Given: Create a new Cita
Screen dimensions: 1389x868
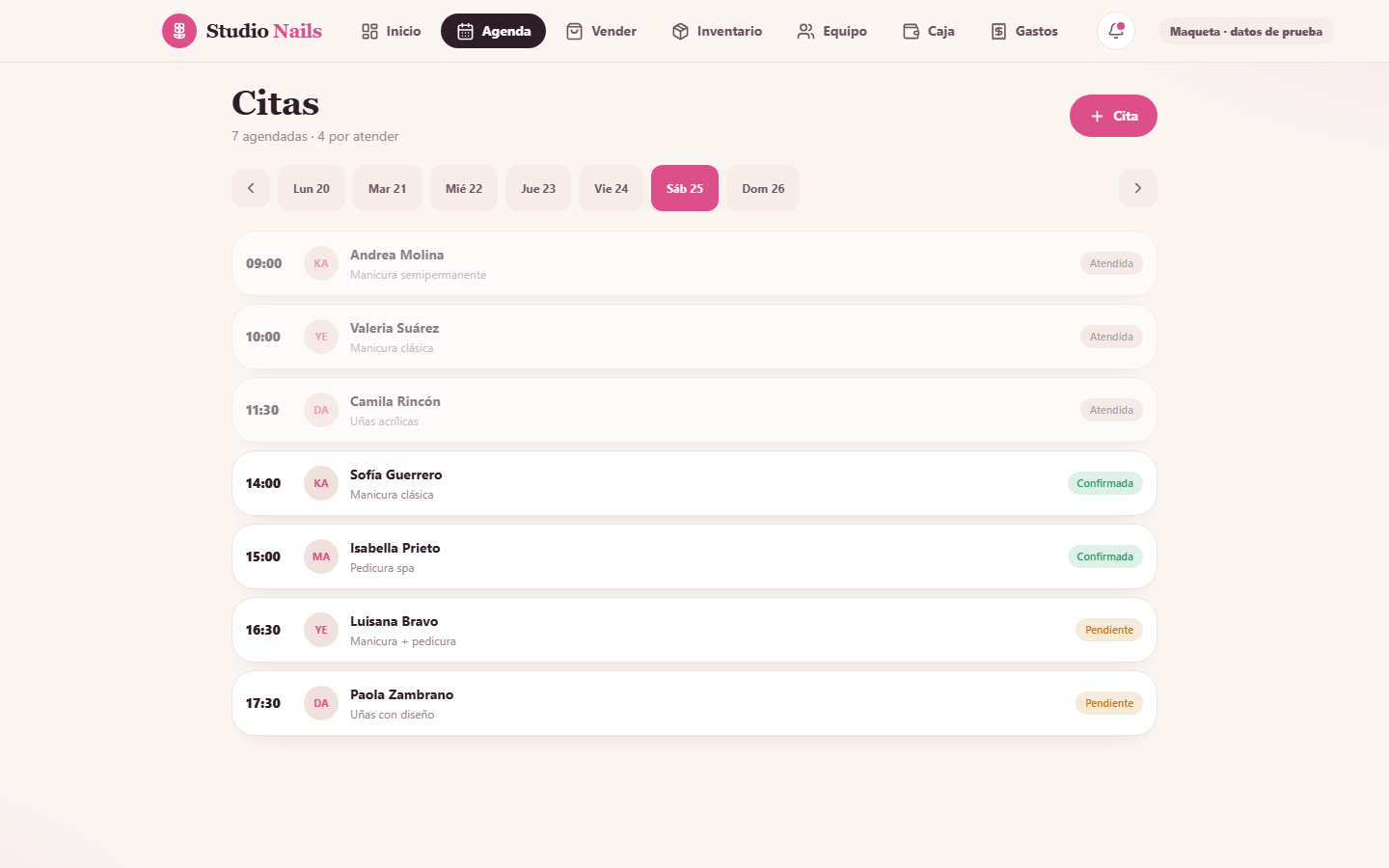Looking at the screenshot, I should point(1113,116).
